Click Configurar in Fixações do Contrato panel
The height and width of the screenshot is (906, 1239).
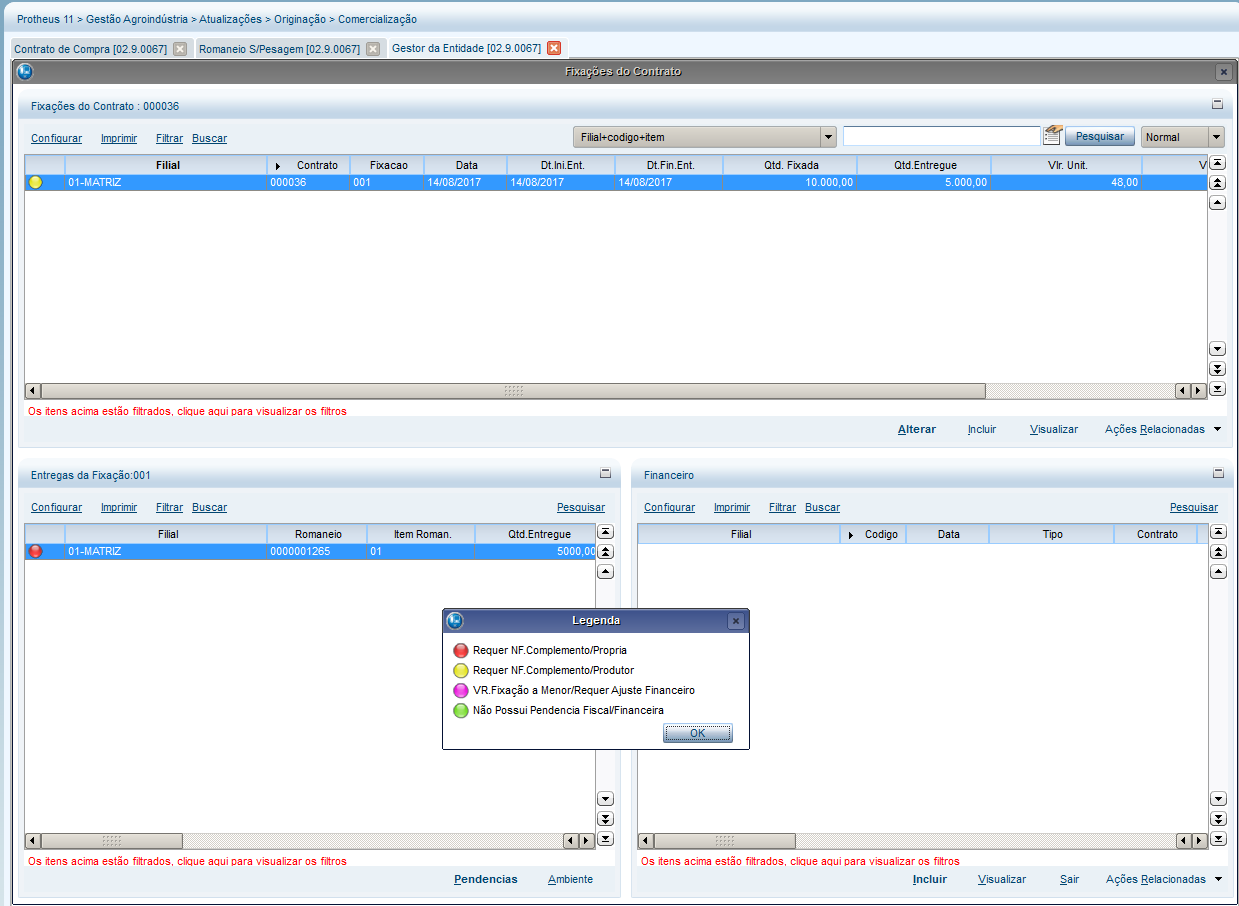click(x=56, y=138)
